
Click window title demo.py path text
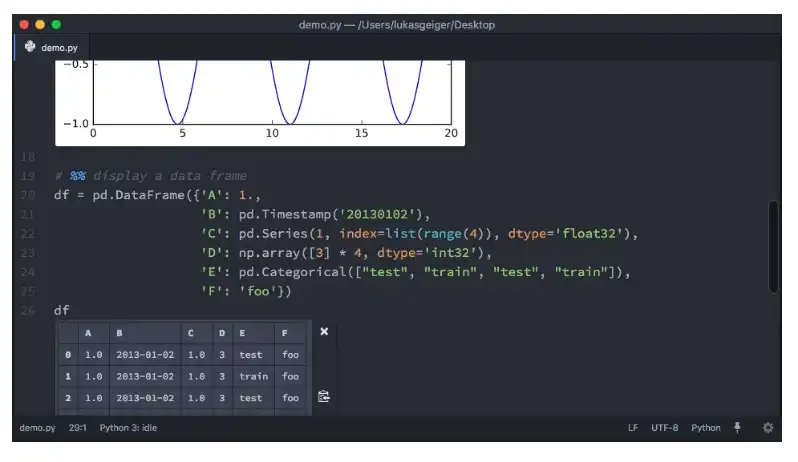(396, 25)
